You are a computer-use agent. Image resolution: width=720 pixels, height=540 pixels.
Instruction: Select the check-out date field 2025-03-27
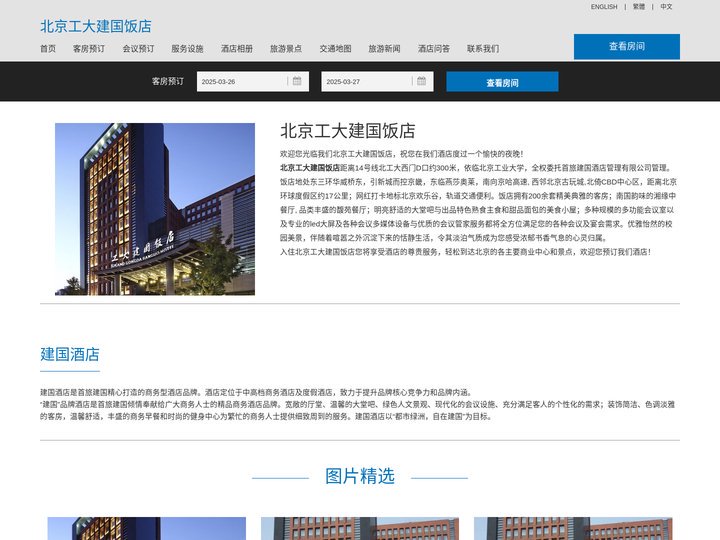coord(377,81)
